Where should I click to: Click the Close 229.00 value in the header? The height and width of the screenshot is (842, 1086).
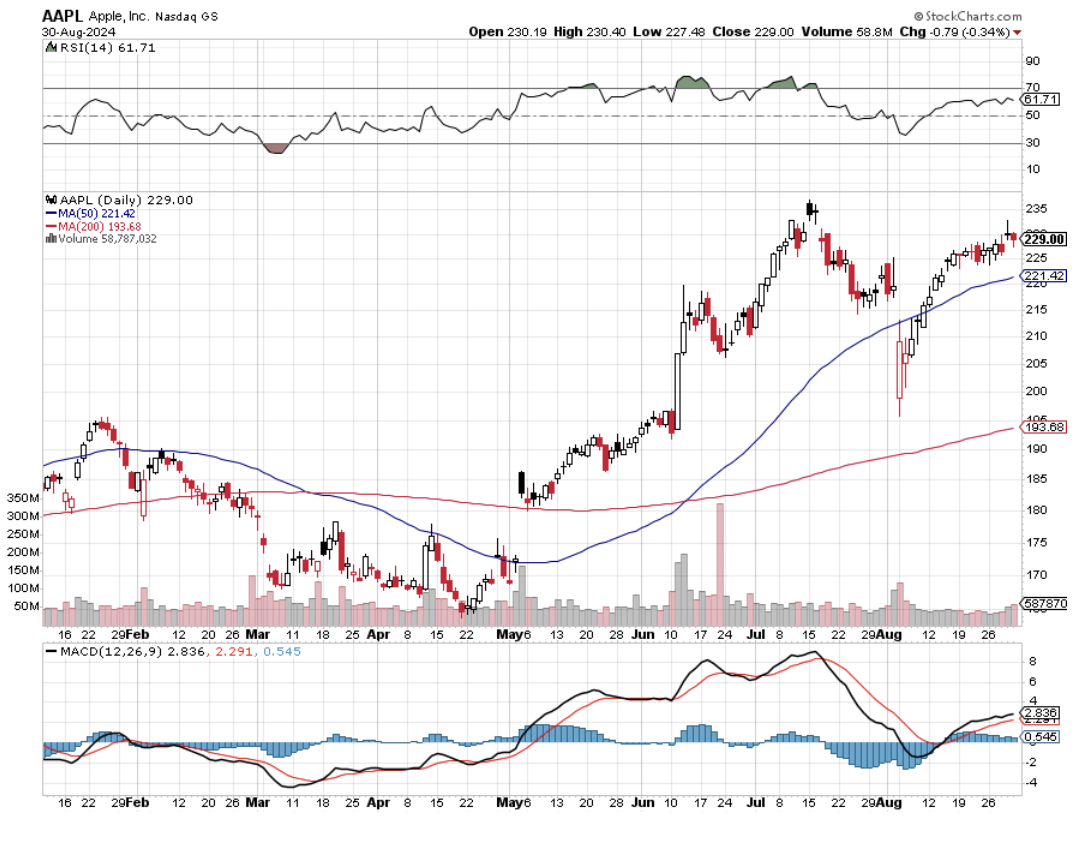pos(753,32)
